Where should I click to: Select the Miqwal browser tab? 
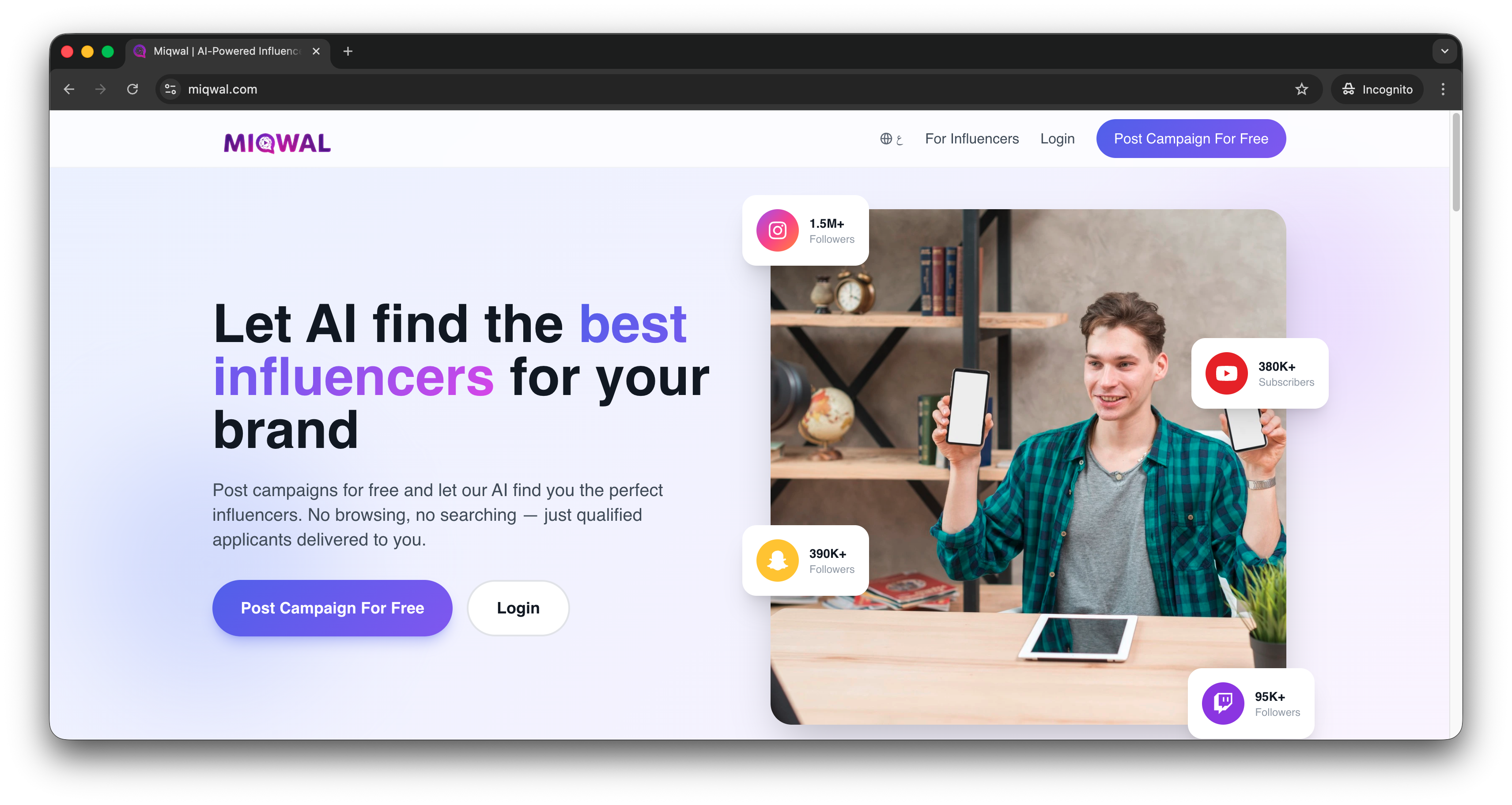227,52
